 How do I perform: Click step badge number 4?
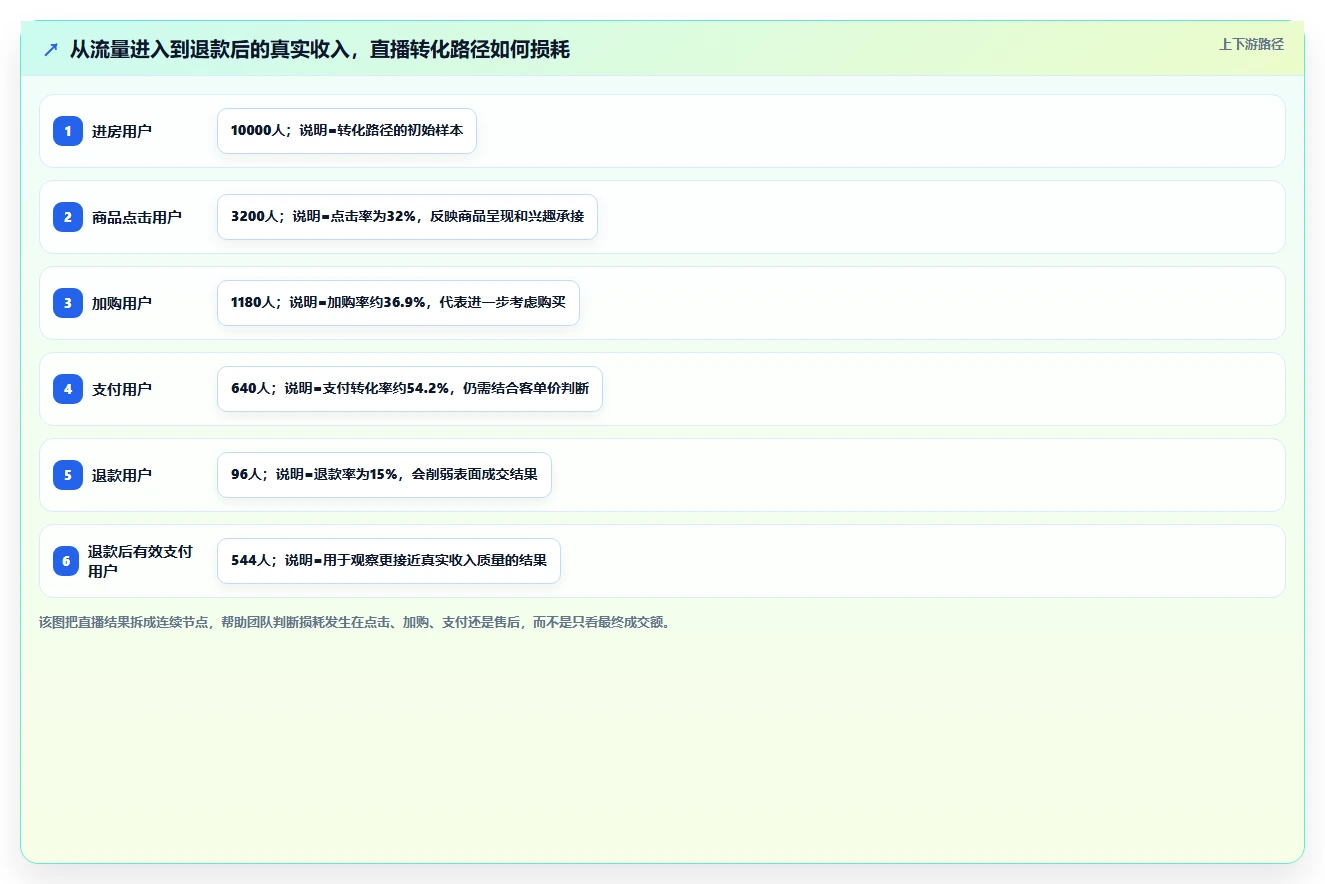point(68,388)
